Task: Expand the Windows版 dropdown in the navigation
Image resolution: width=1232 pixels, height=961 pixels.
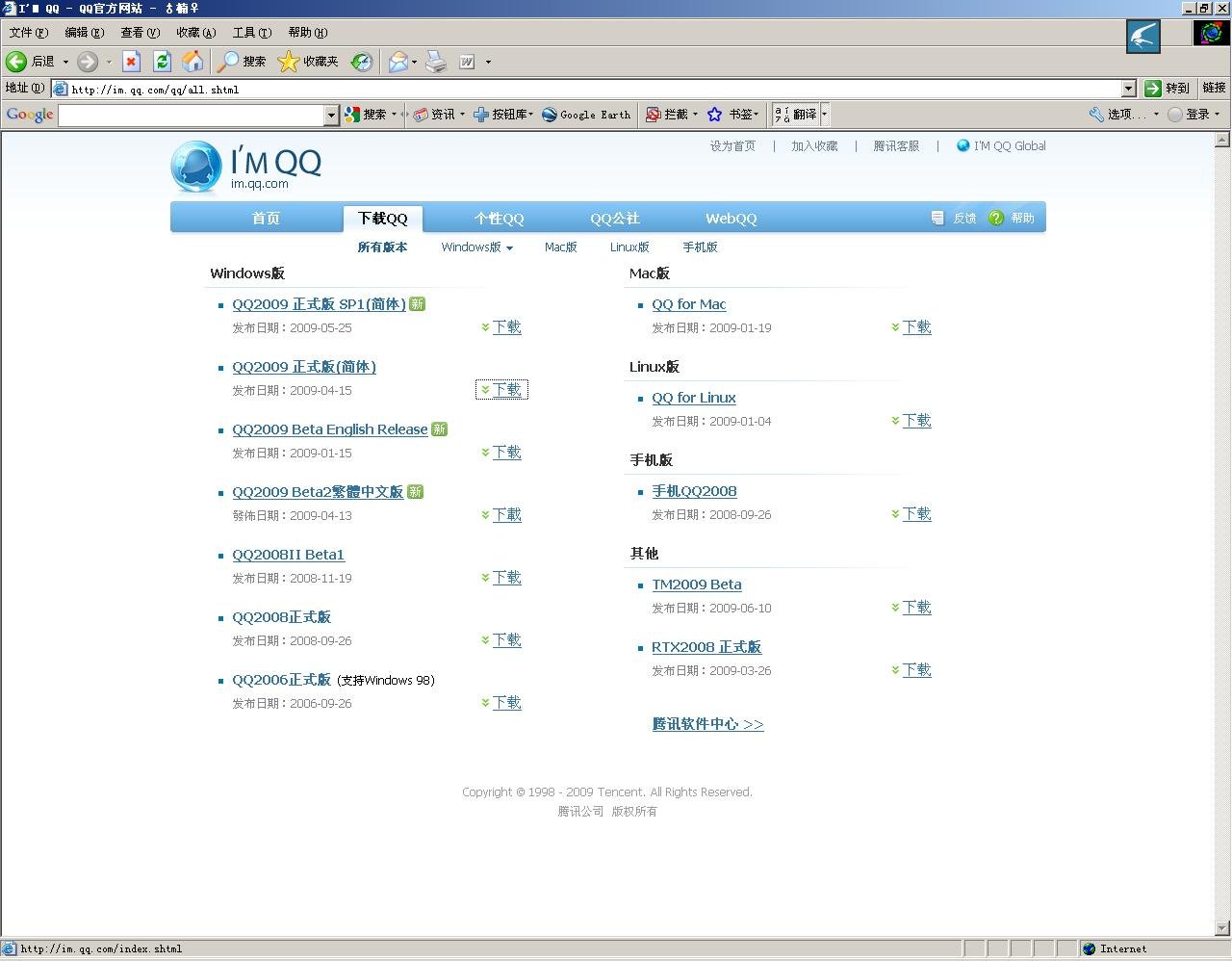Action: [476, 247]
